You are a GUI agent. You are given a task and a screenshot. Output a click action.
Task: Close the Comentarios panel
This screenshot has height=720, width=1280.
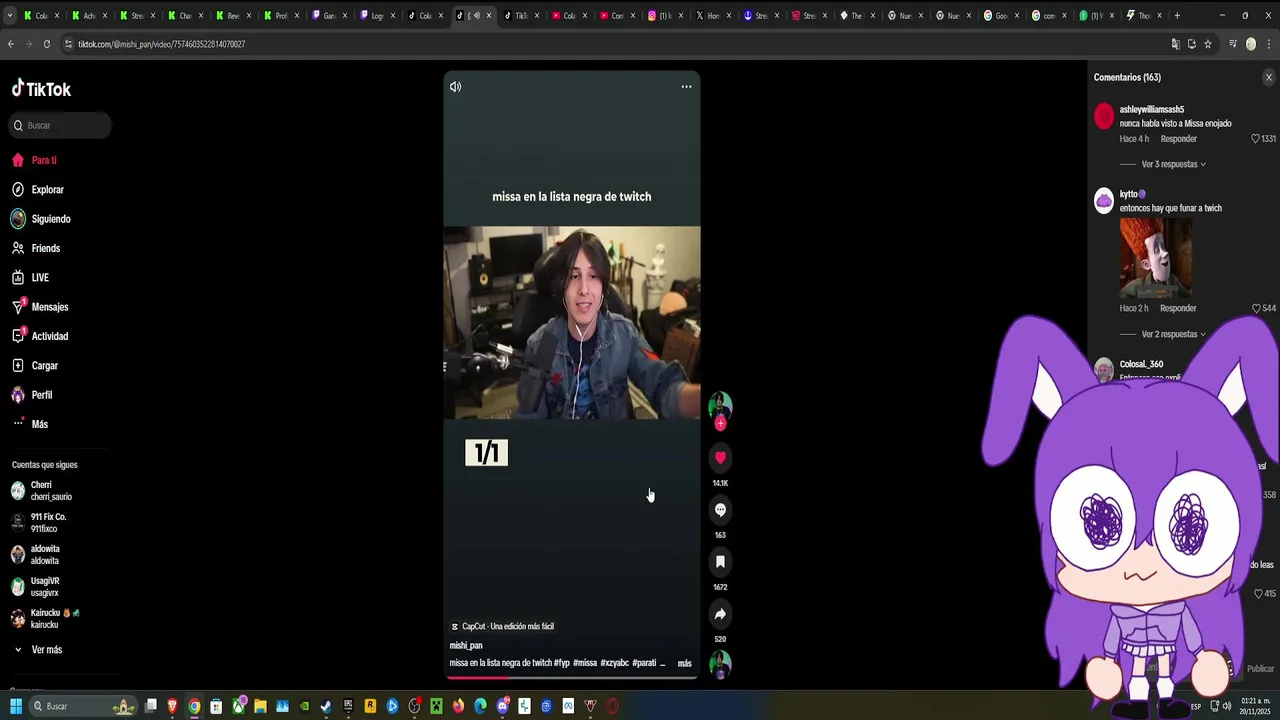coord(1269,77)
